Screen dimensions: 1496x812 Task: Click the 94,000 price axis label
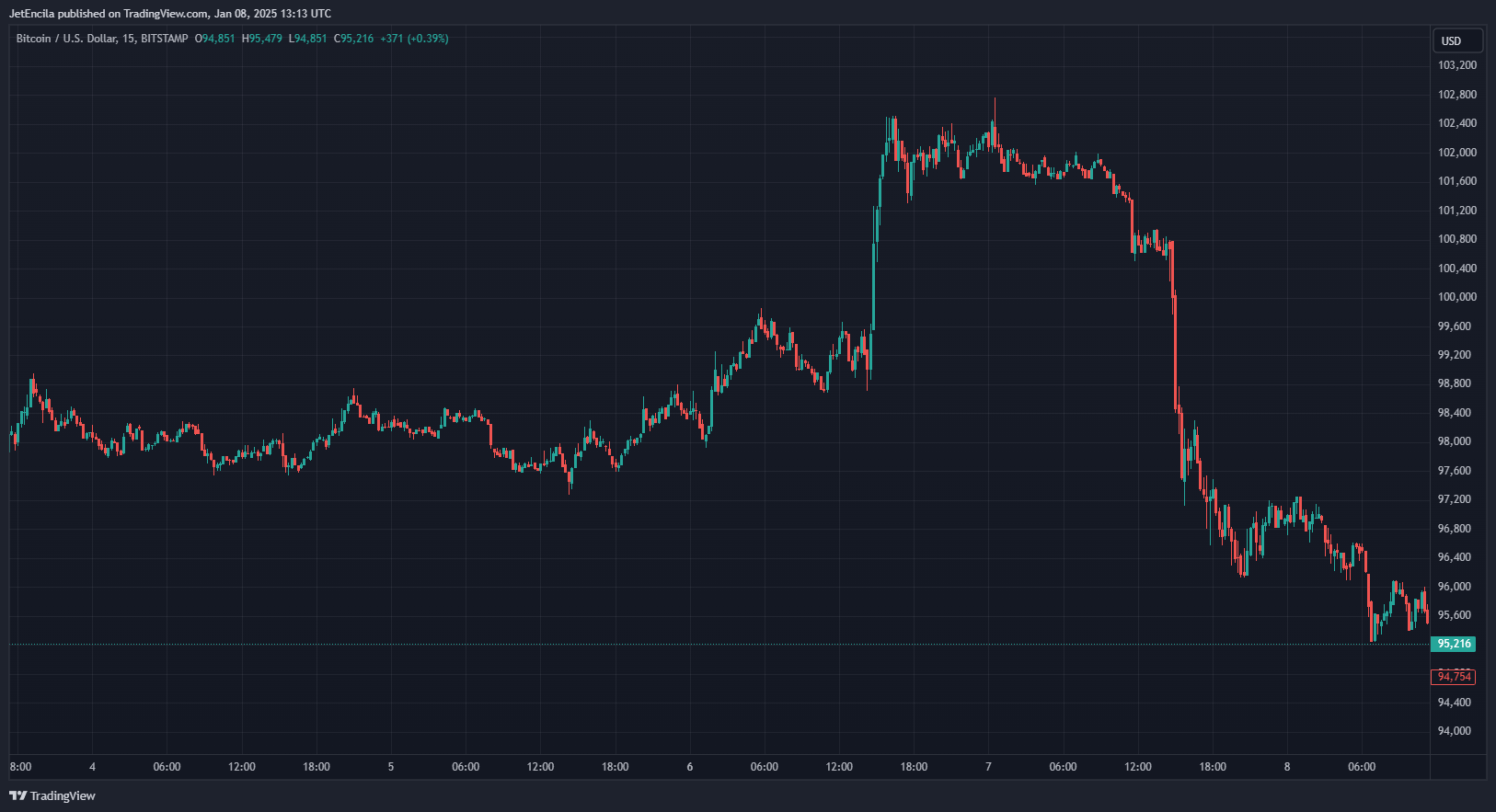tap(1455, 731)
